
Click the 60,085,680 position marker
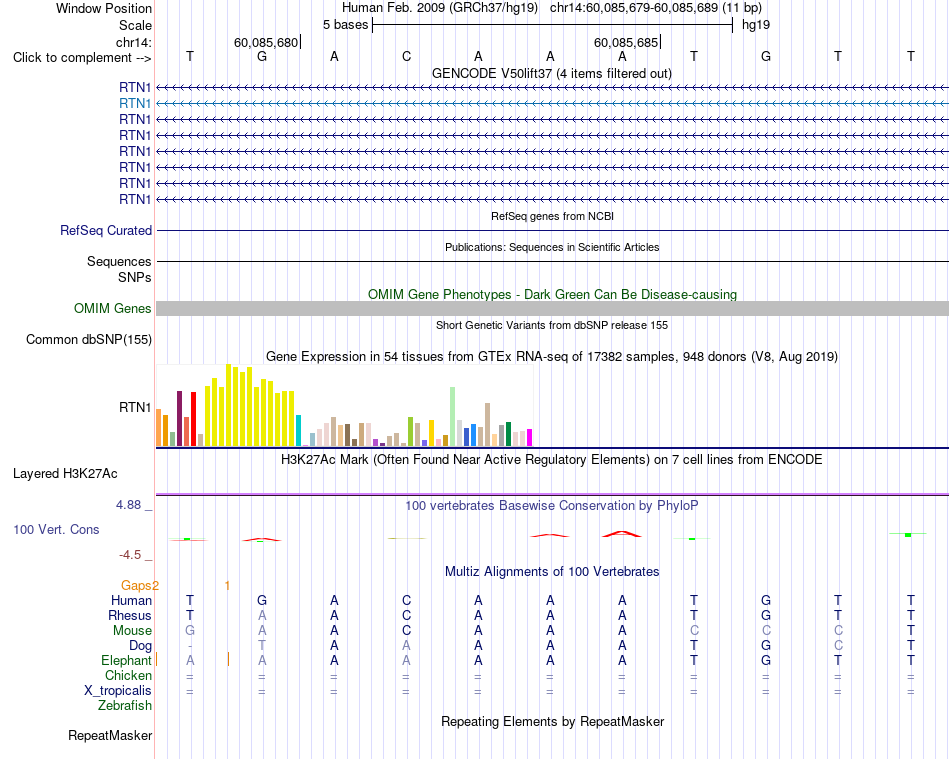coord(267,42)
